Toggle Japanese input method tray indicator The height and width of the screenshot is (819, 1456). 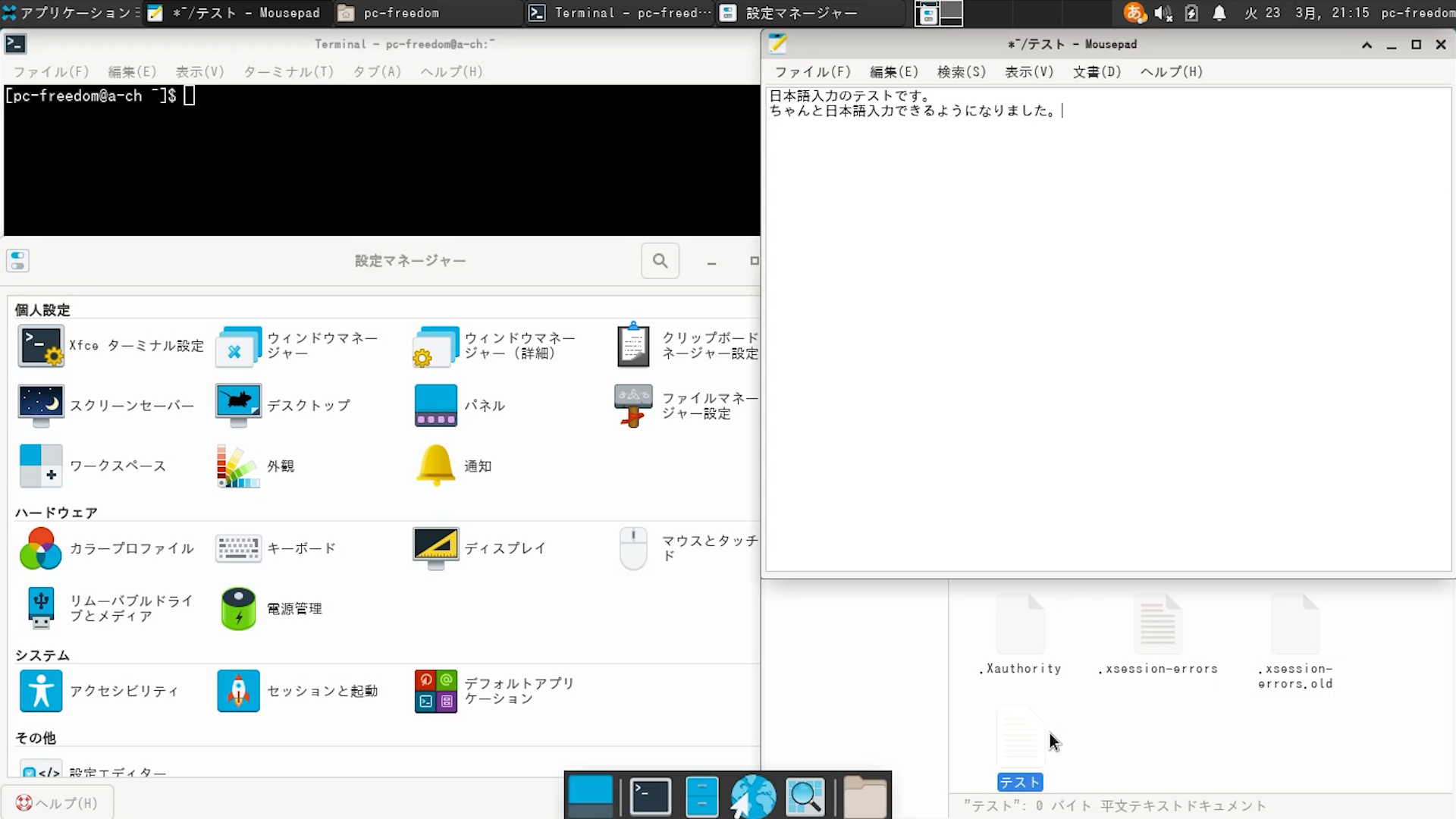pos(1134,13)
